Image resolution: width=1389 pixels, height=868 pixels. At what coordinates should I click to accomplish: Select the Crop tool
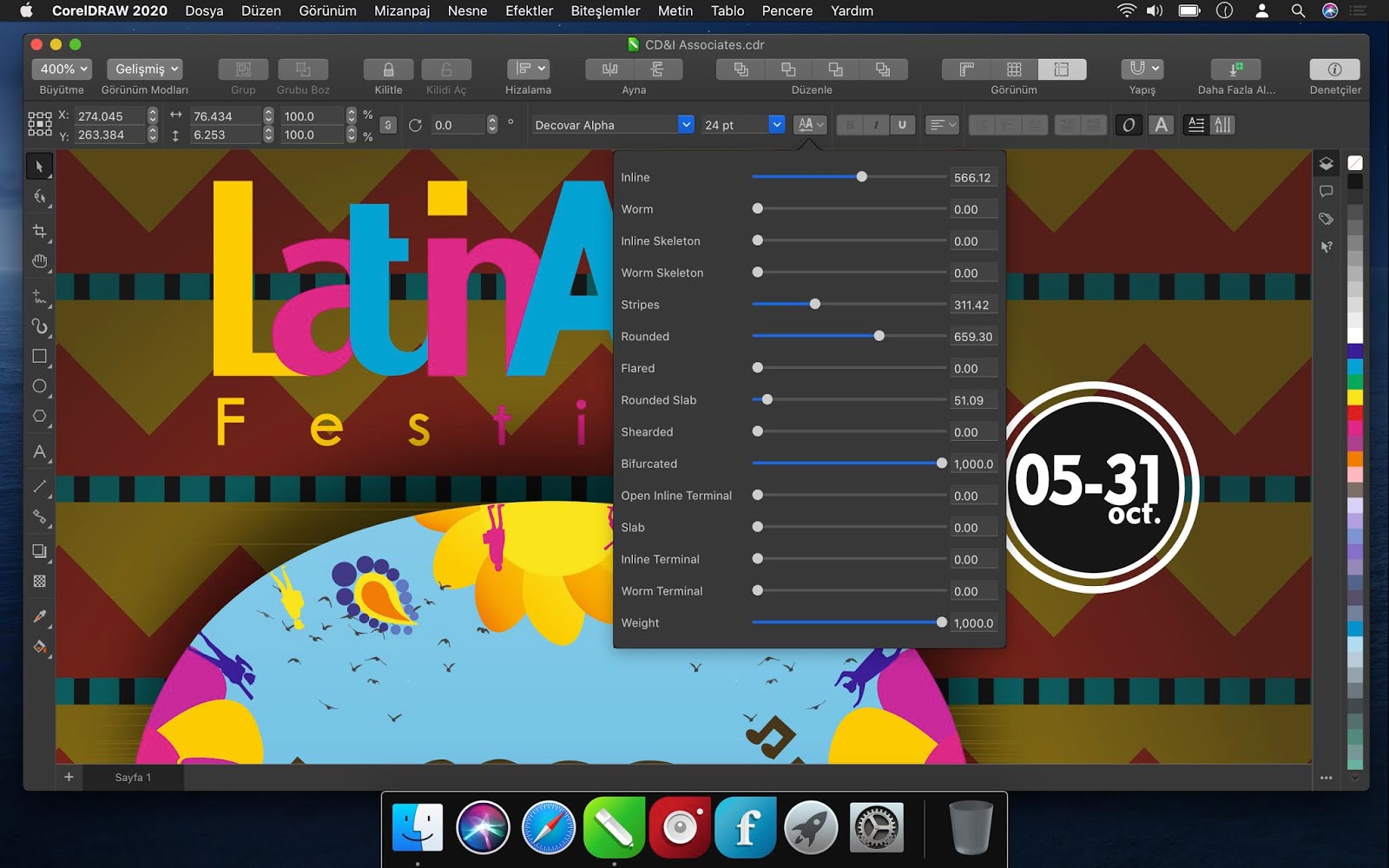[x=39, y=230]
